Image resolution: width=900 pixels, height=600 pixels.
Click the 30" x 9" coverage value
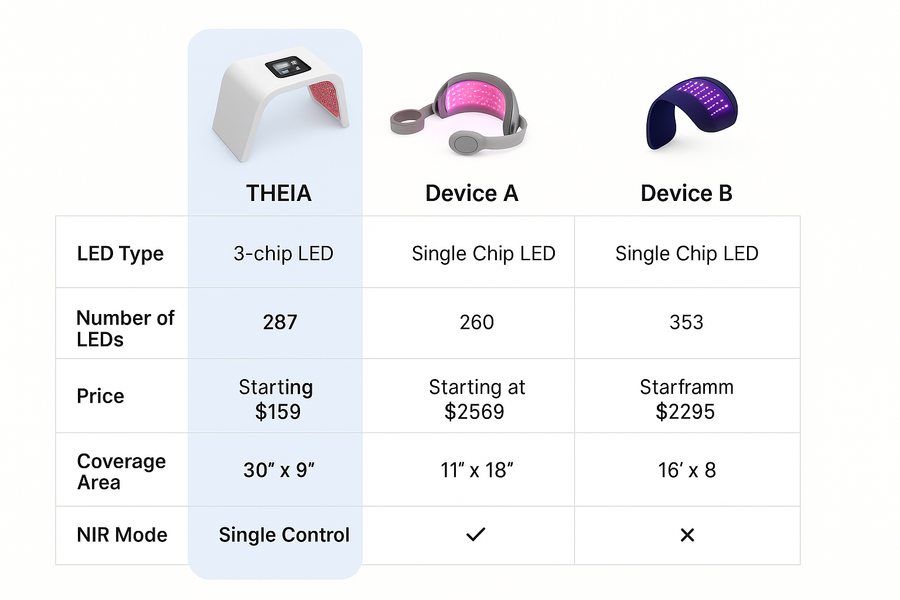(x=279, y=470)
